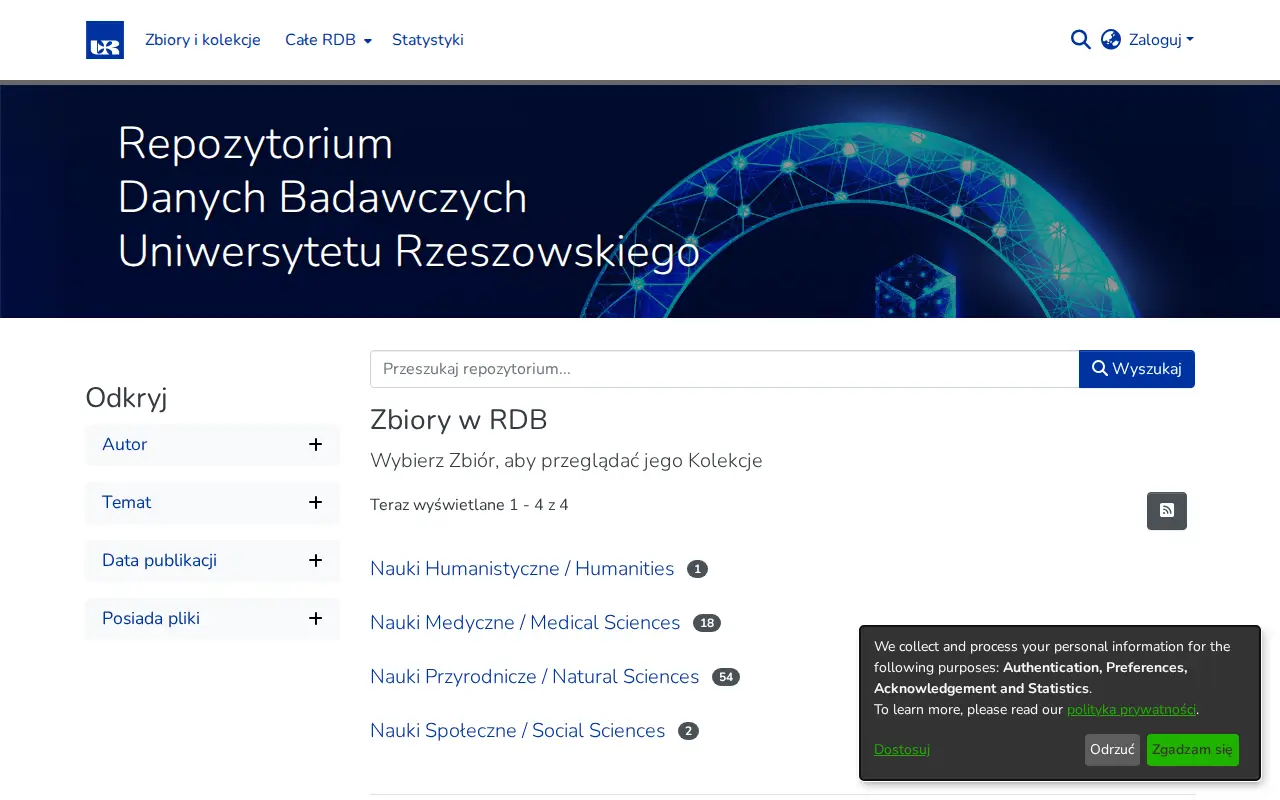This screenshot has width=1280, height=800.
Task: Open Nauki Humanistyczne / Humanities collection
Action: (522, 569)
